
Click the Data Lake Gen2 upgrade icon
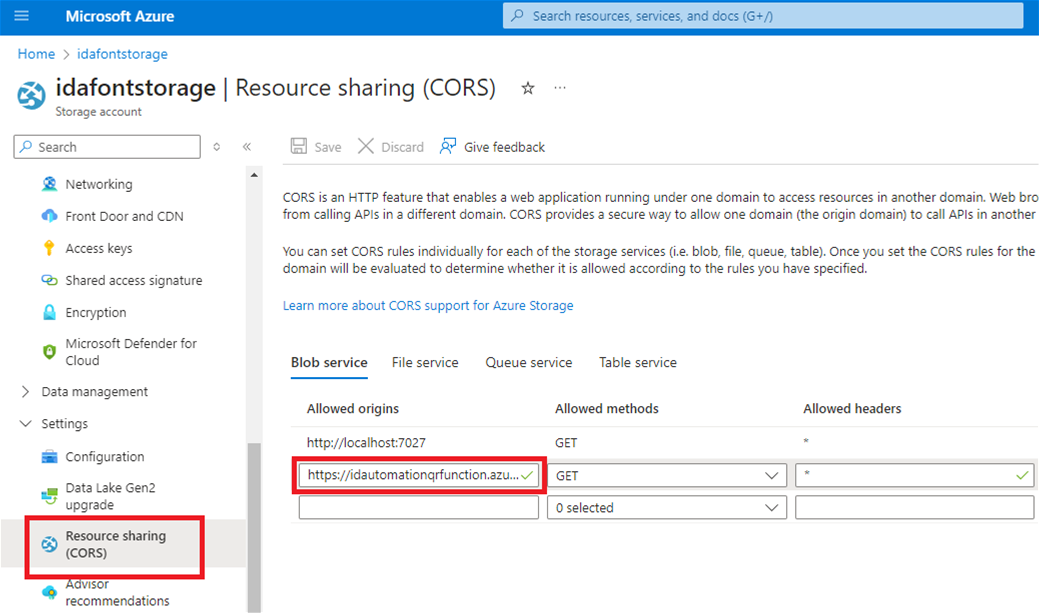(x=50, y=496)
